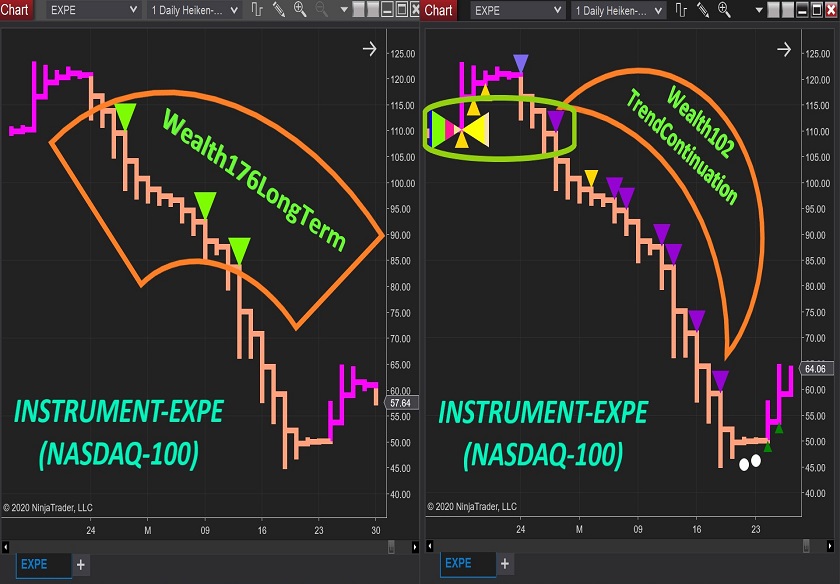The width and height of the screenshot is (840, 584).
Task: Open the Daily Heiken interval dropdown in right chart
Action: [619, 10]
